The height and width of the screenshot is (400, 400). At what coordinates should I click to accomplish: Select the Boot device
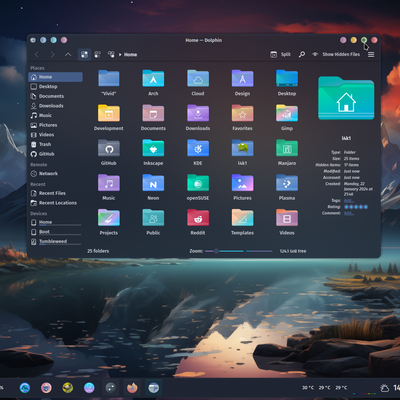click(56, 232)
